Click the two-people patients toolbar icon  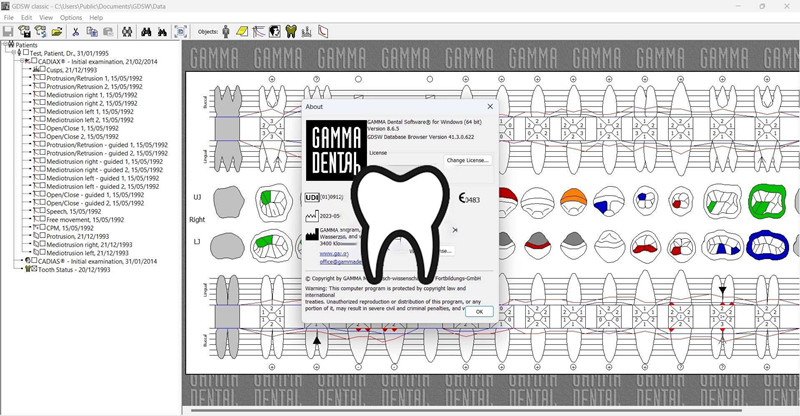(x=127, y=32)
